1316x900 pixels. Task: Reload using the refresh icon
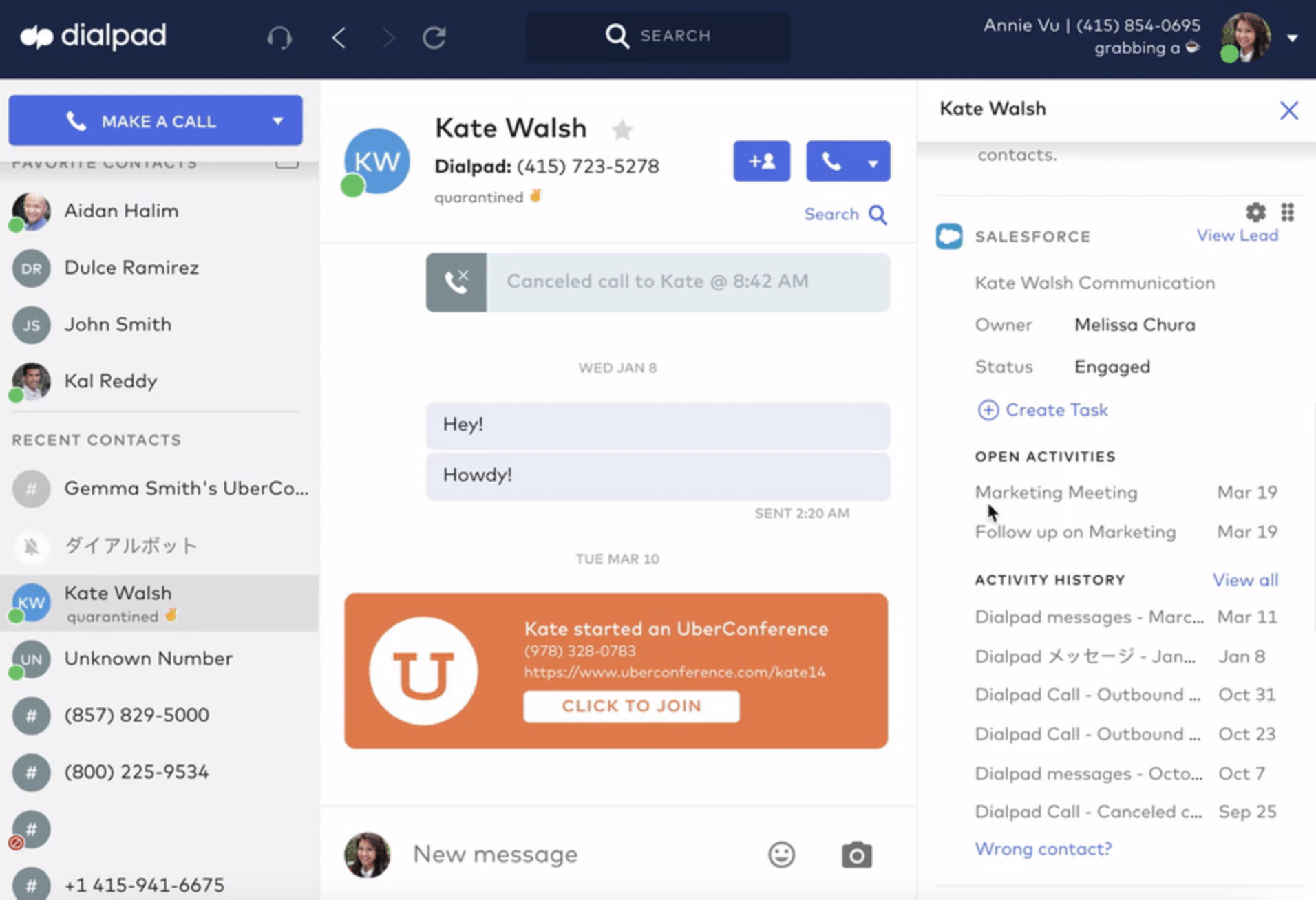434,37
